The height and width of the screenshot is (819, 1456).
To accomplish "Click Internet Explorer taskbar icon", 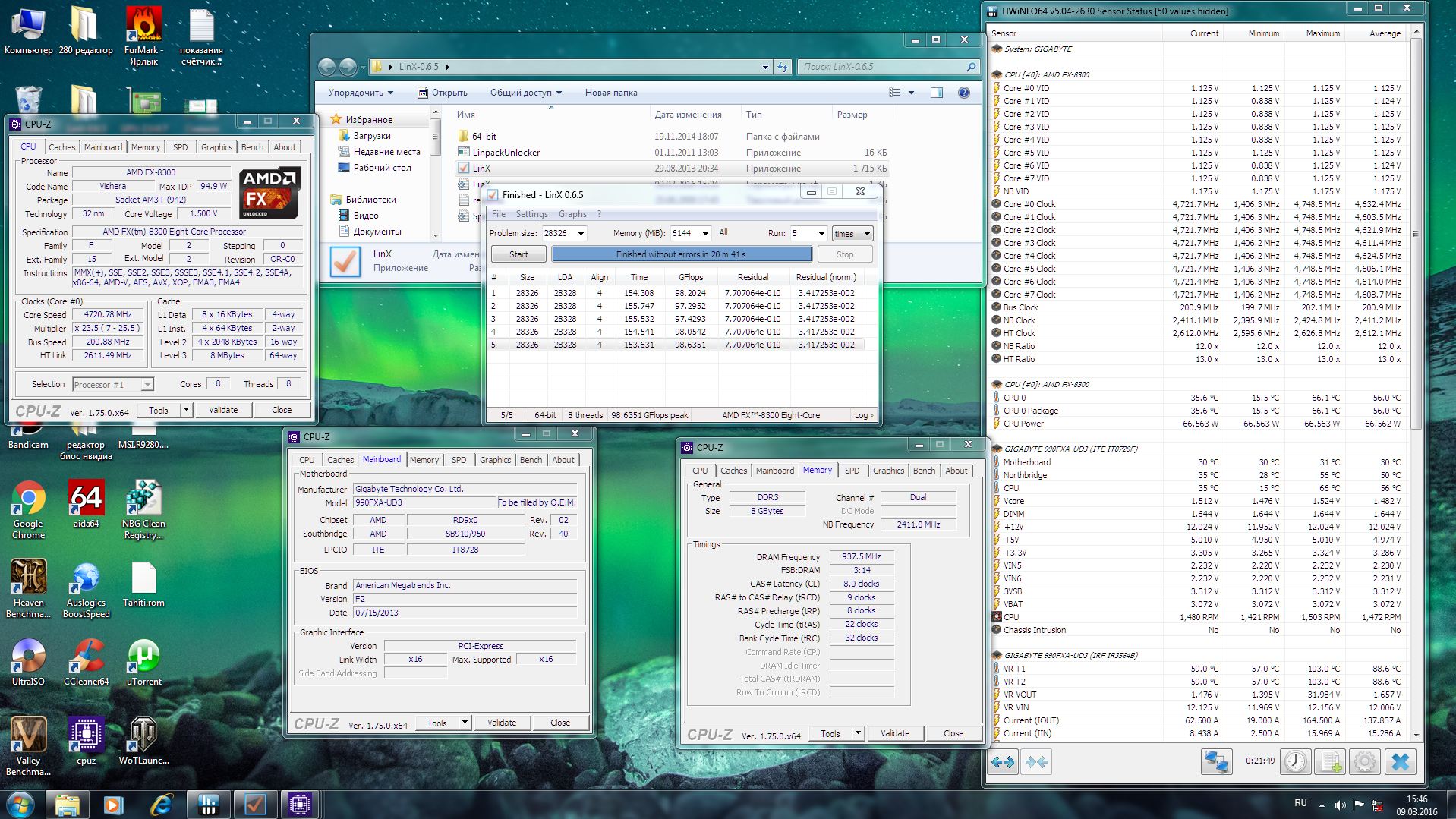I will point(161,804).
